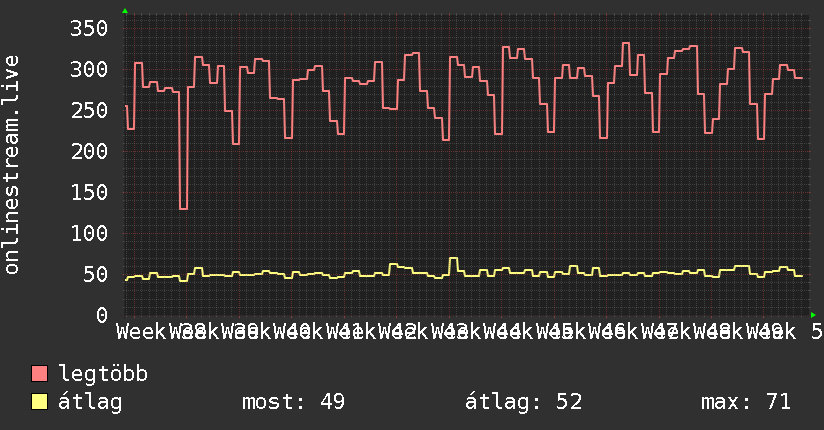Click the 'átlag: 52' statistic
824x430 pixels.
pos(524,402)
